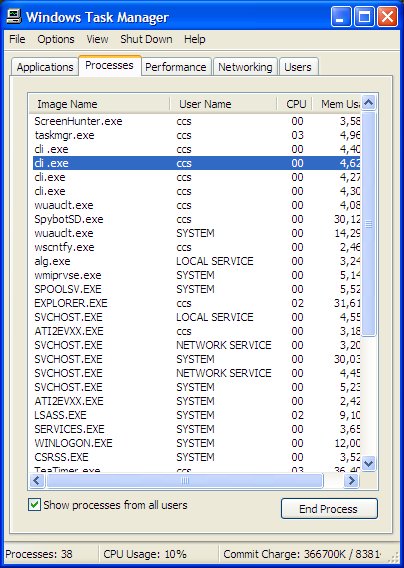404x568 pixels.
Task: Click the horizontal scrollbar left arrow
Action: [x=37, y=481]
